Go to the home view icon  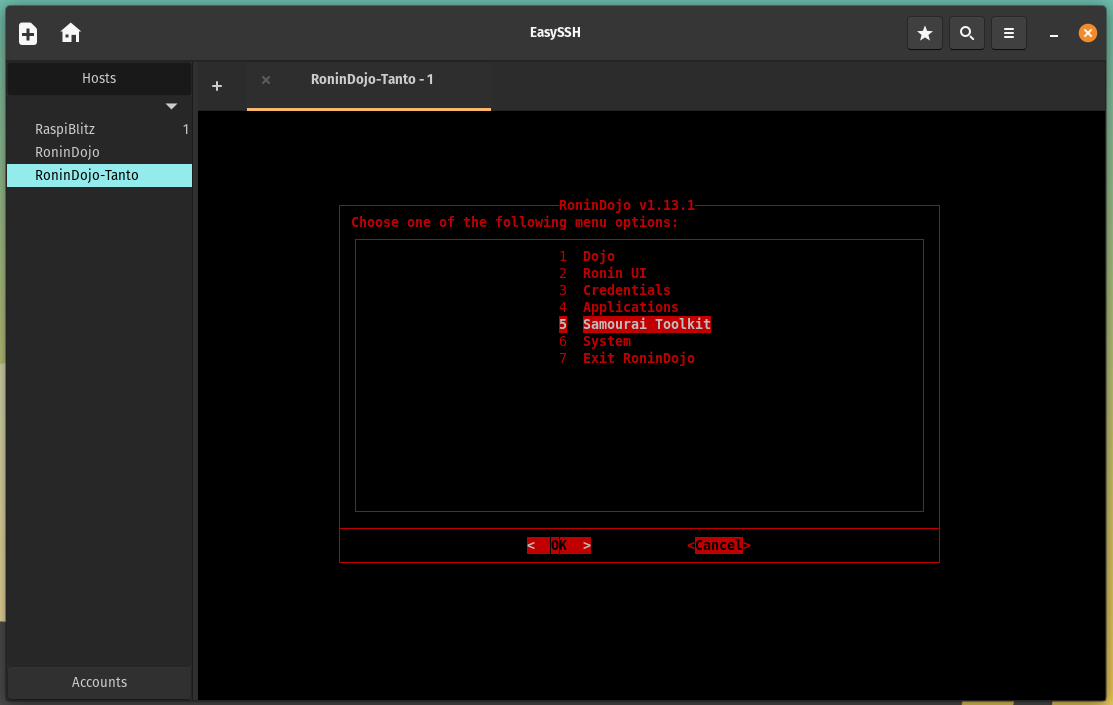click(70, 33)
